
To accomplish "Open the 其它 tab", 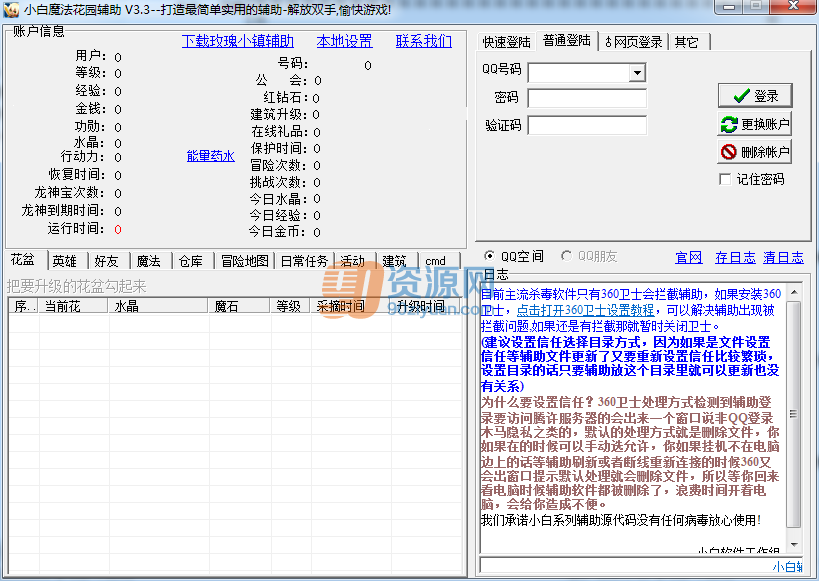I will tap(687, 42).
